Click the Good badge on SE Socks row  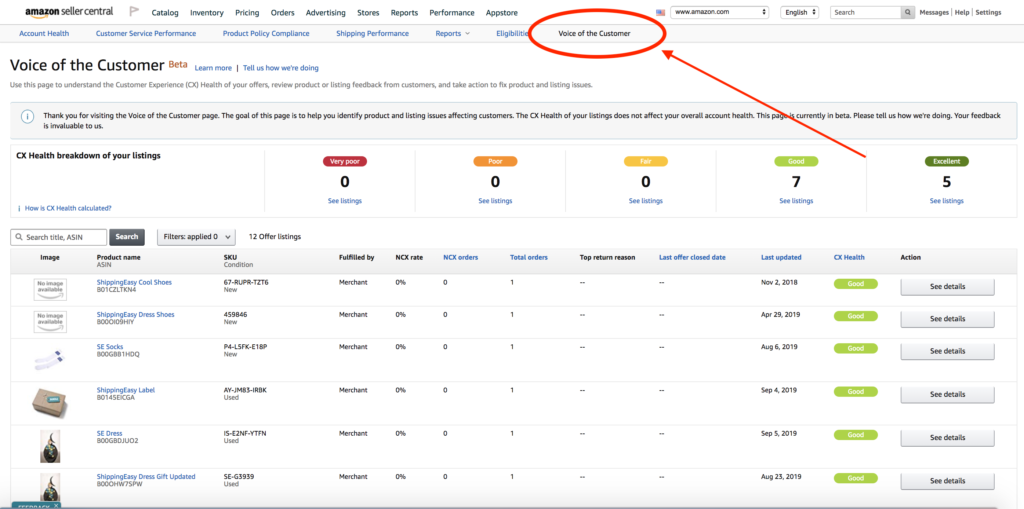[856, 348]
